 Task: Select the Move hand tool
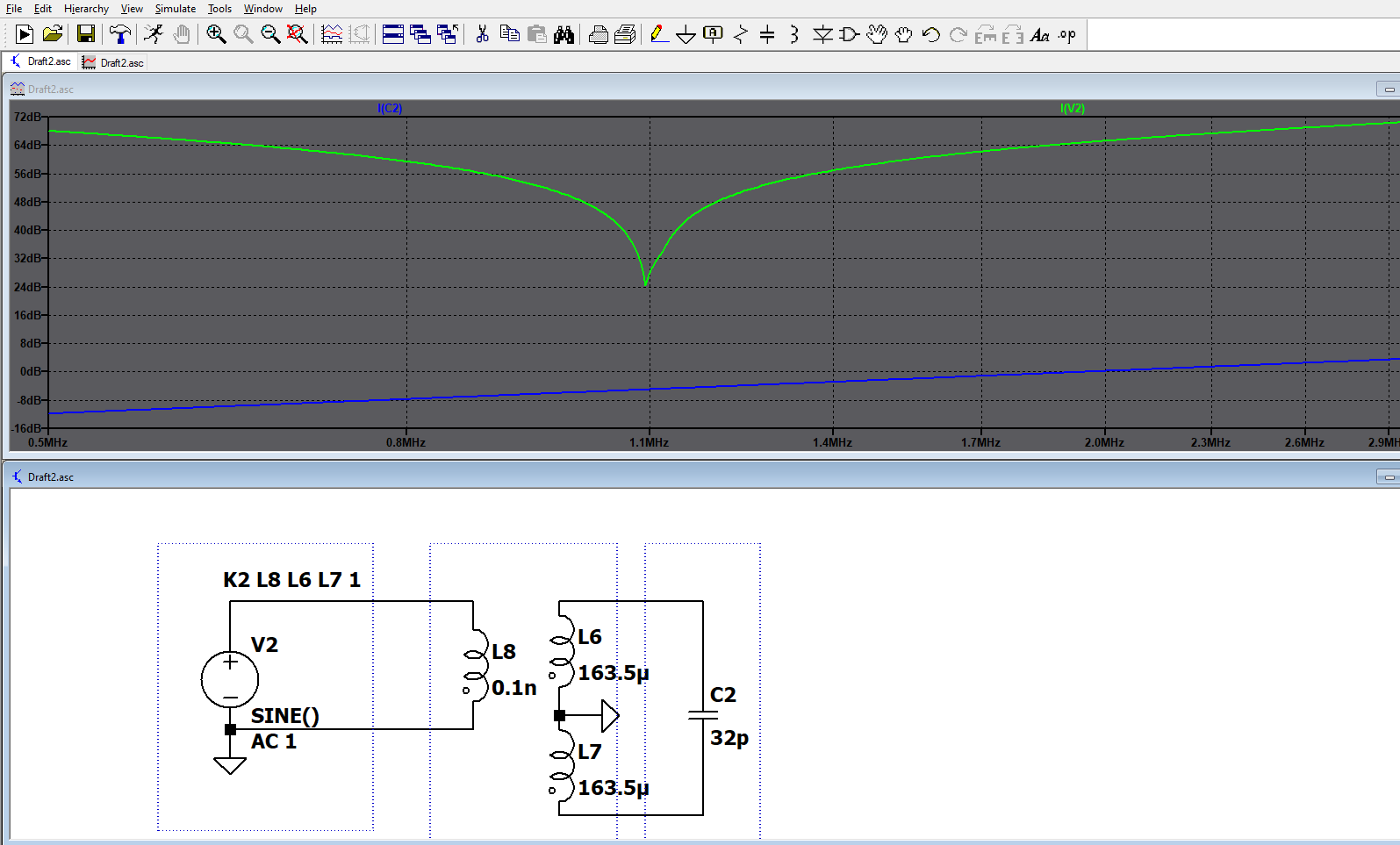[x=877, y=34]
